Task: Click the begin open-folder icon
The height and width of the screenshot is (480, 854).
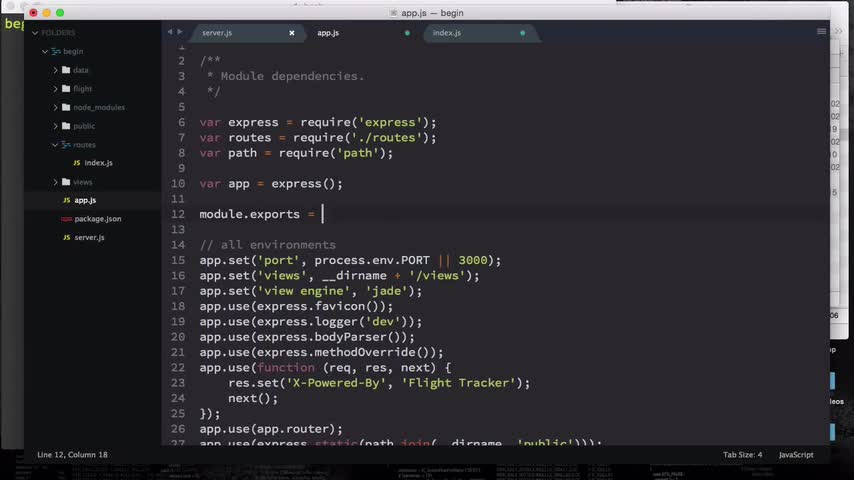Action: pos(56,51)
